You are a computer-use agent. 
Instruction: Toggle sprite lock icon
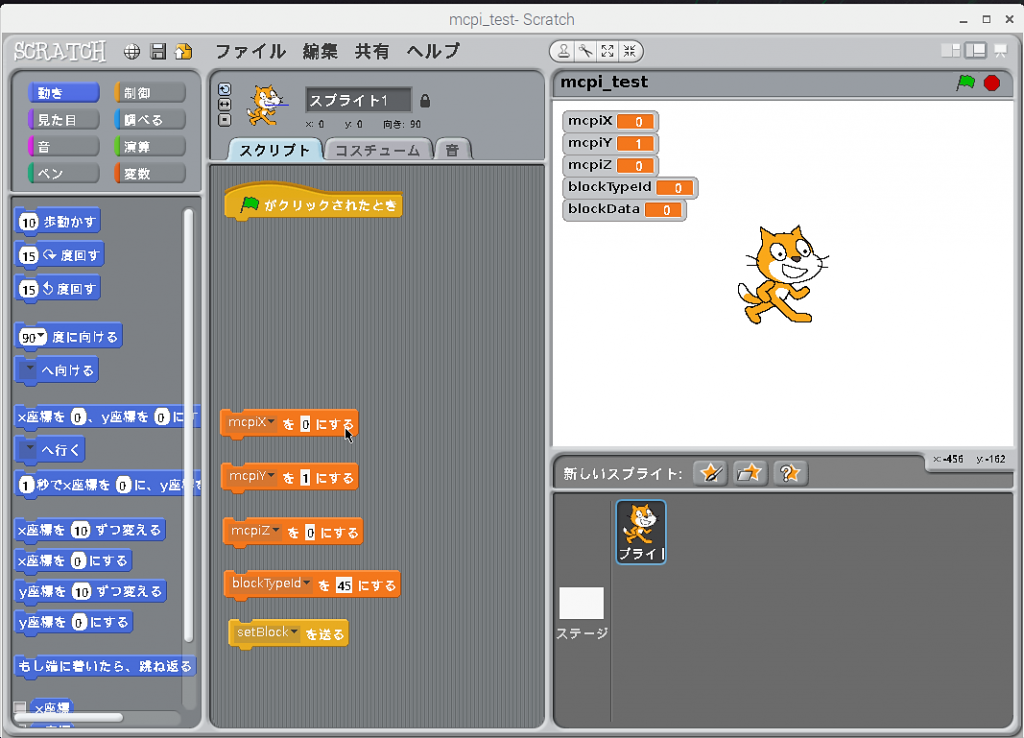(425, 101)
